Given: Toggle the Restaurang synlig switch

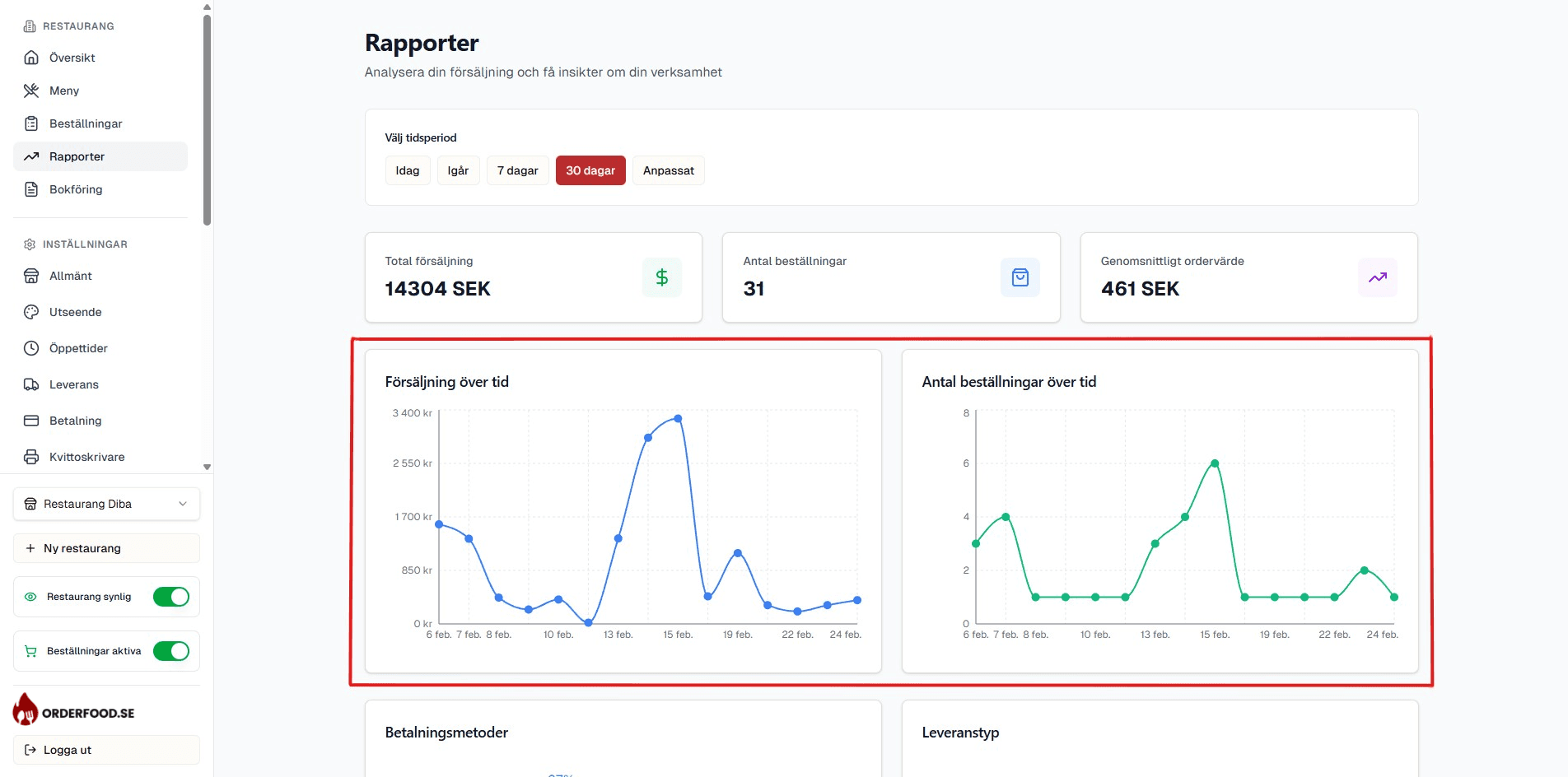Looking at the screenshot, I should click(x=171, y=597).
